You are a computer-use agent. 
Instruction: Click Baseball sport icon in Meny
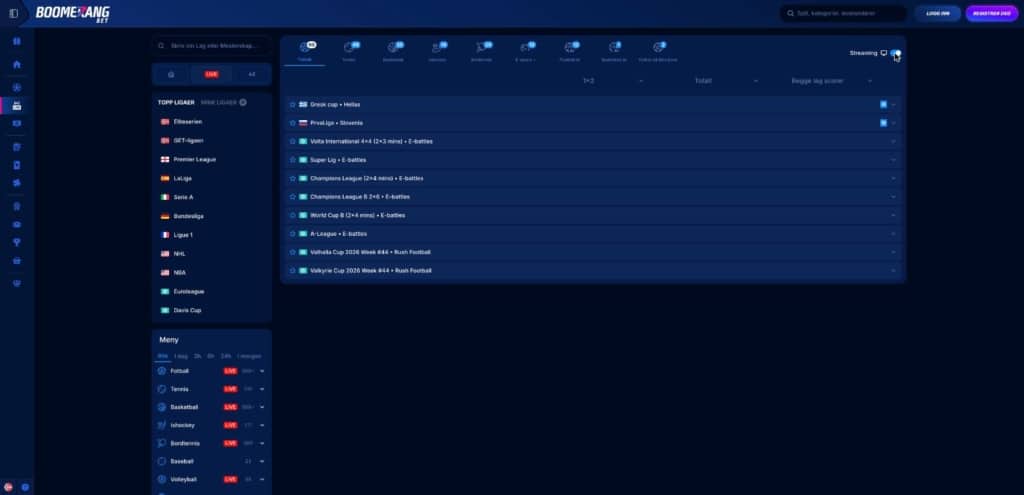[162, 461]
